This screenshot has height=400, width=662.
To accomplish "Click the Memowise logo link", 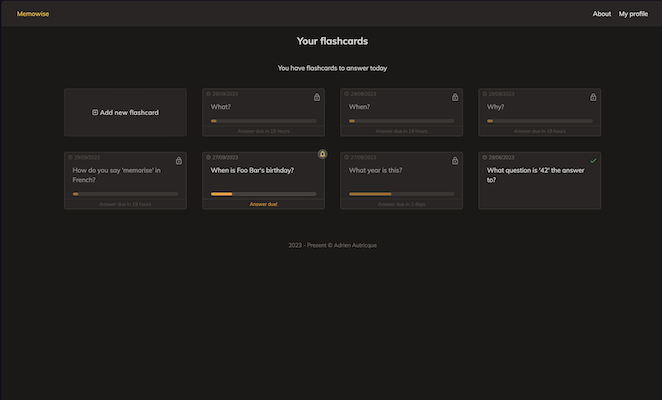I will pos(33,14).
